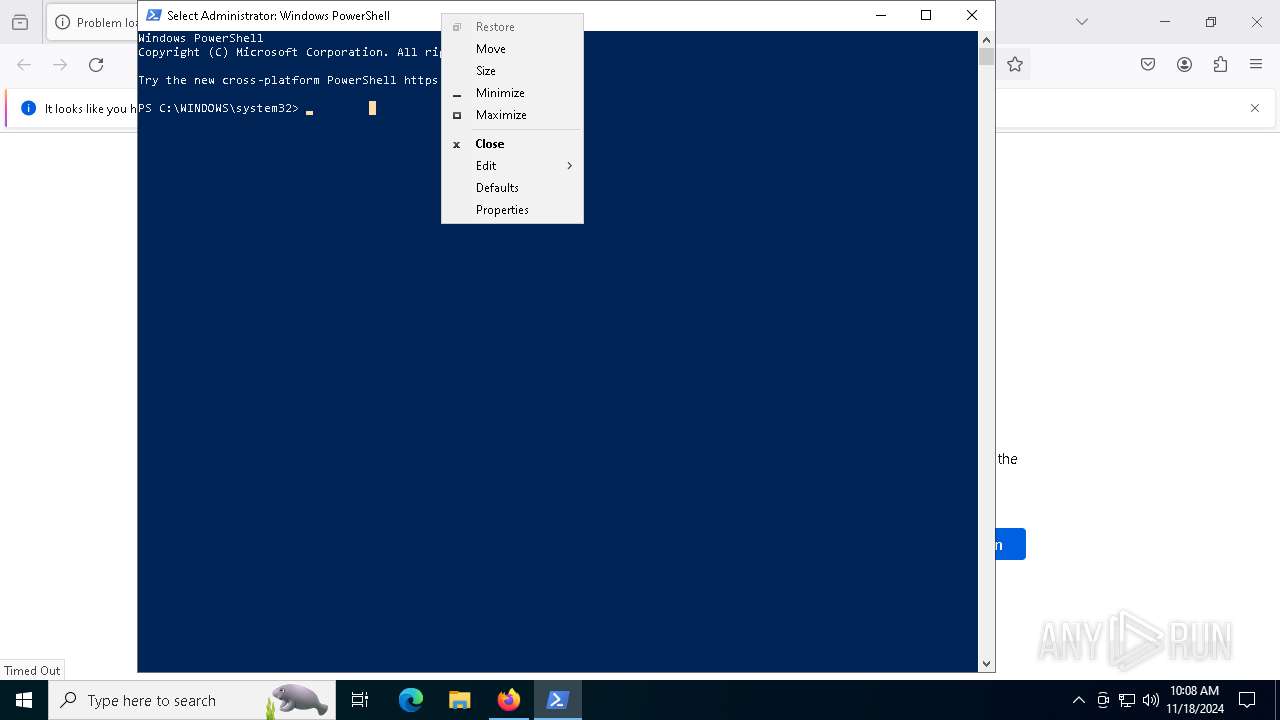
Task: Select Maximize in the context menu
Action: point(512,115)
